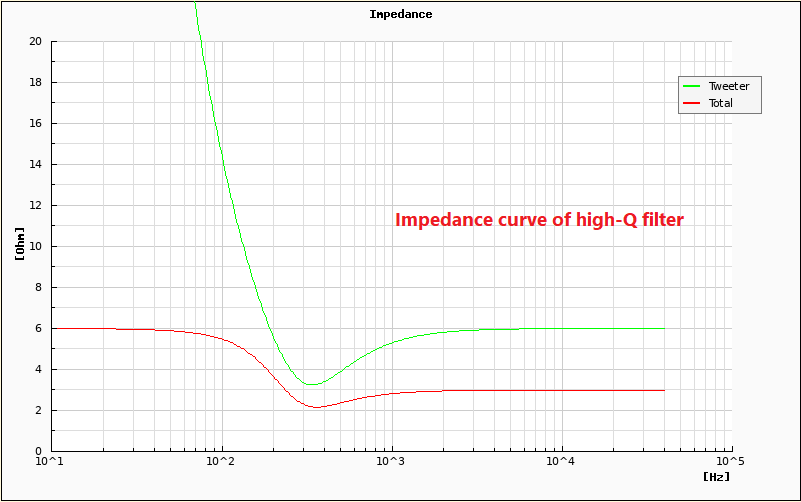801x502 pixels.
Task: Click the 4 y-axis tick label
Action: click(x=38, y=369)
